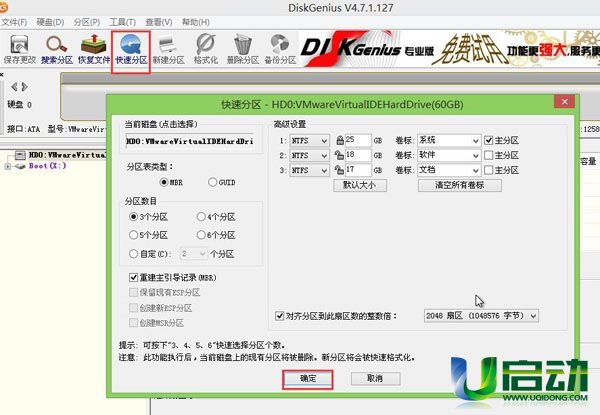Toggle lock icon for partition 1 size
The height and width of the screenshot is (415, 600).
339,140
